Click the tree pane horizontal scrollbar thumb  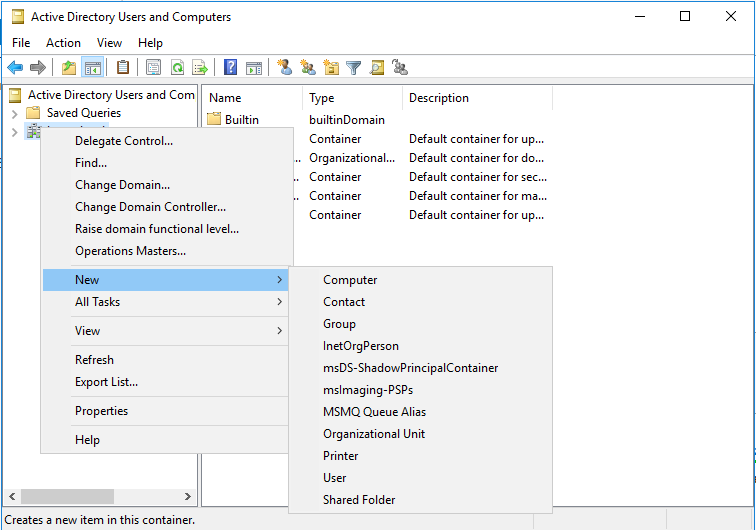pos(68,496)
